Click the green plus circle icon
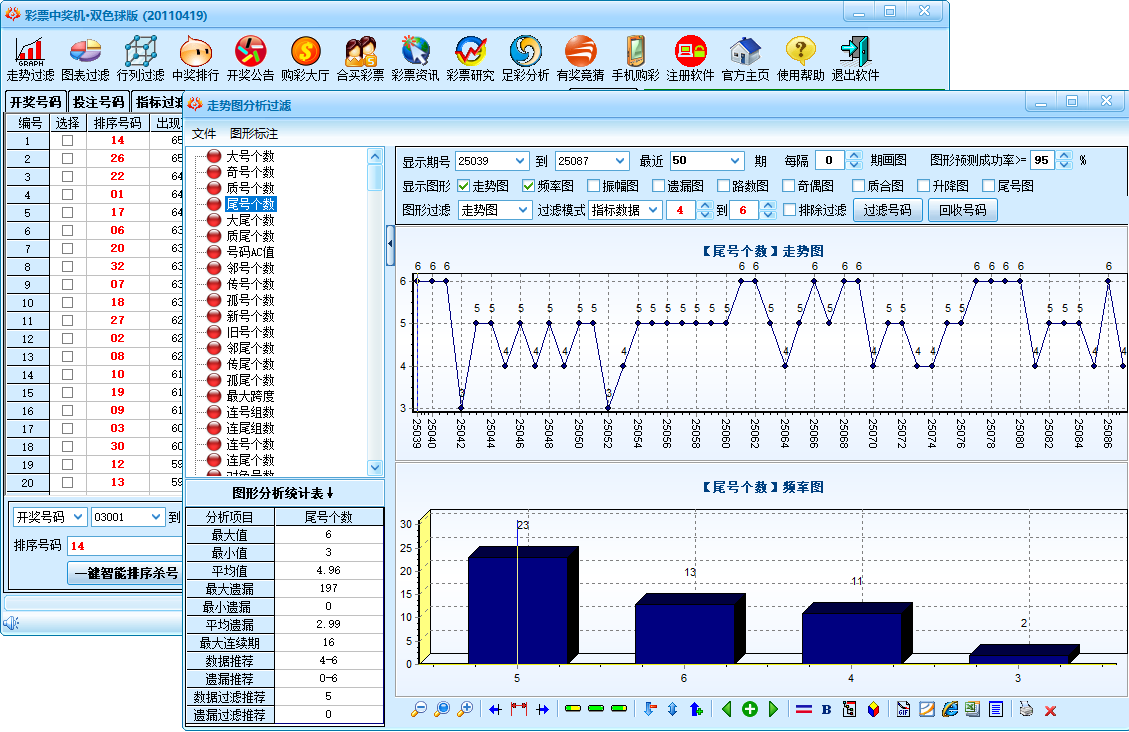The height and width of the screenshot is (732, 1129). tap(749, 709)
